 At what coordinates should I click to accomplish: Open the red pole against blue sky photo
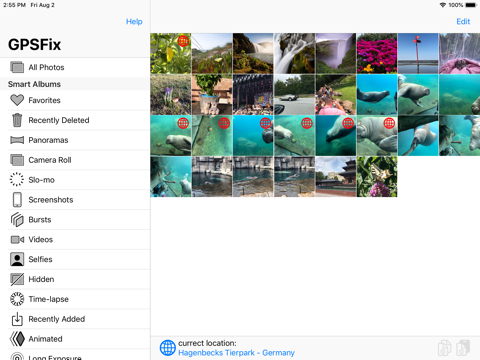418,53
